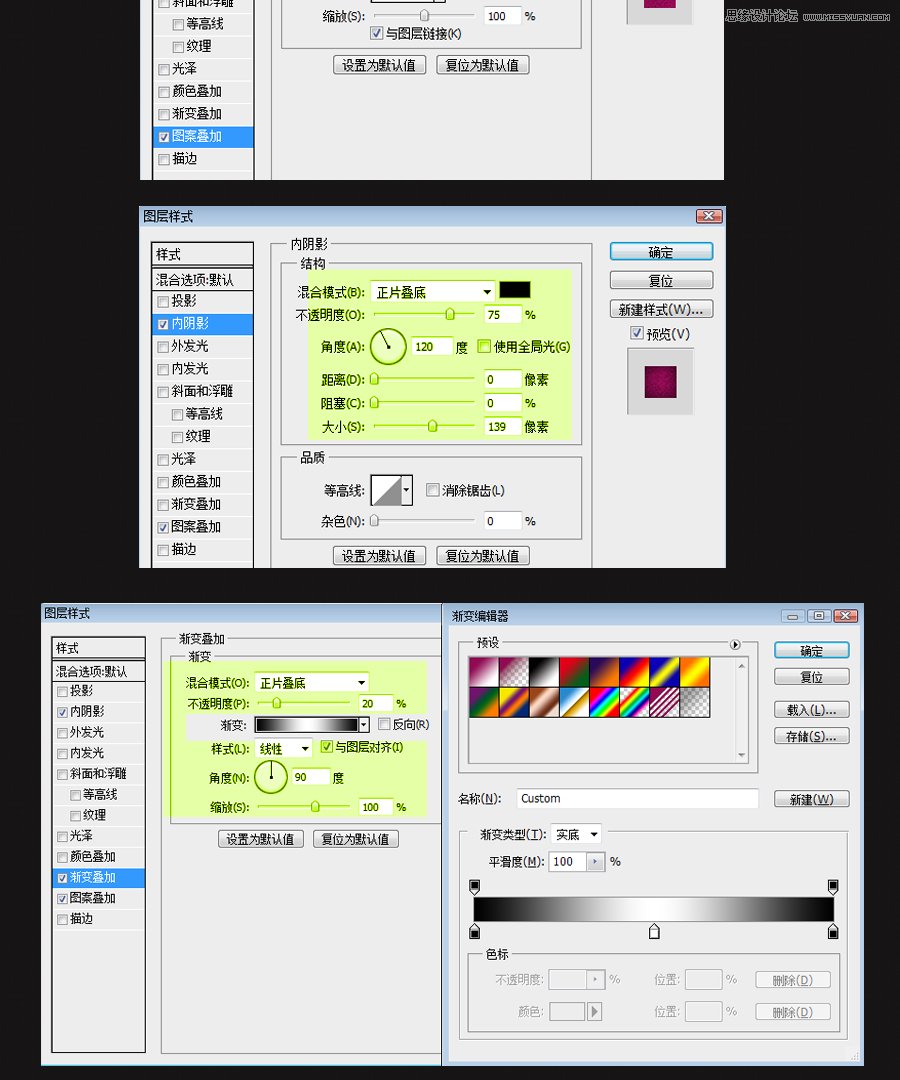
Task: Click the 角度 field showing 120
Action: point(432,346)
